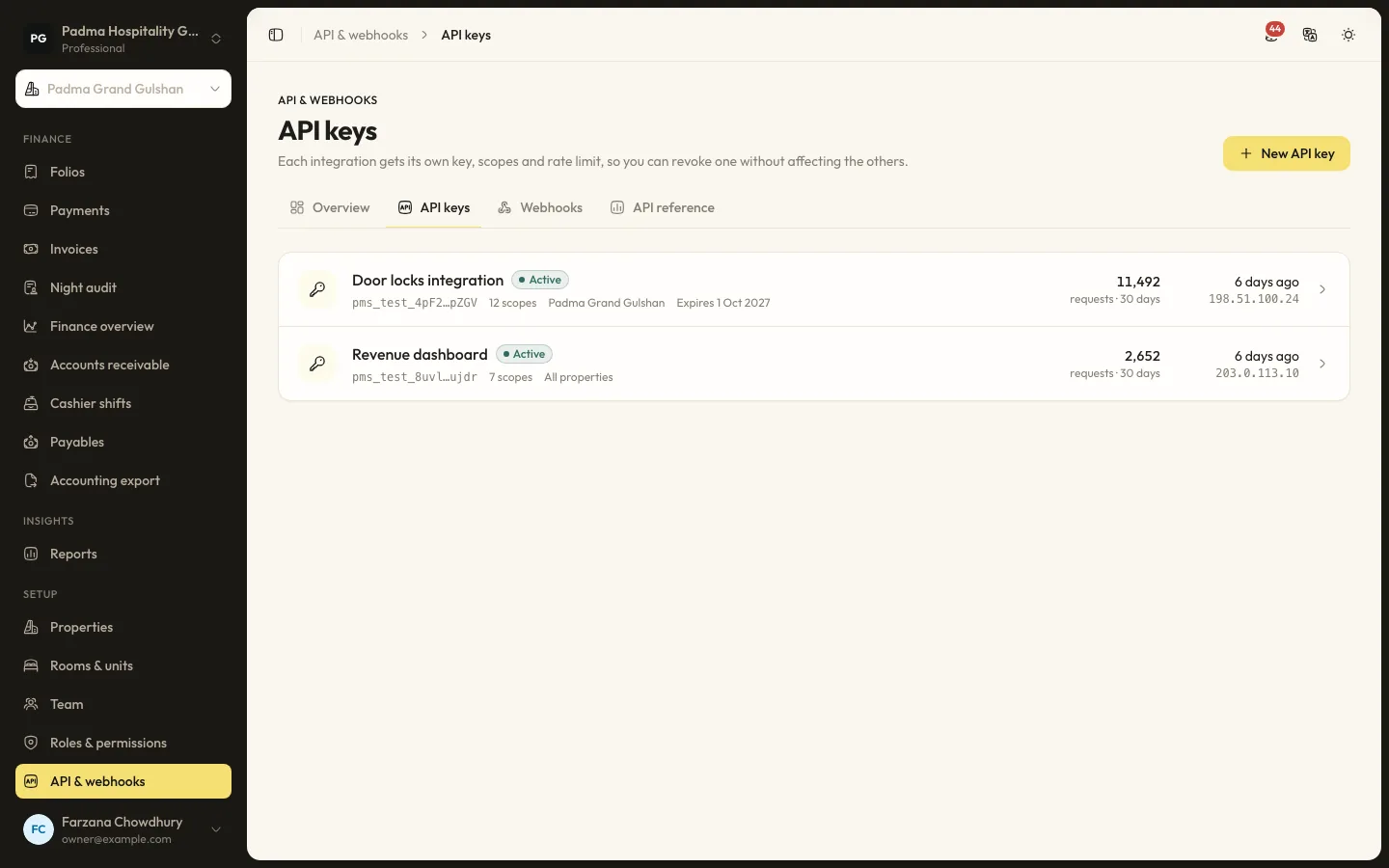Image resolution: width=1389 pixels, height=868 pixels.
Task: Click the Folios sidebar icon
Action: pyautogui.click(x=31, y=172)
